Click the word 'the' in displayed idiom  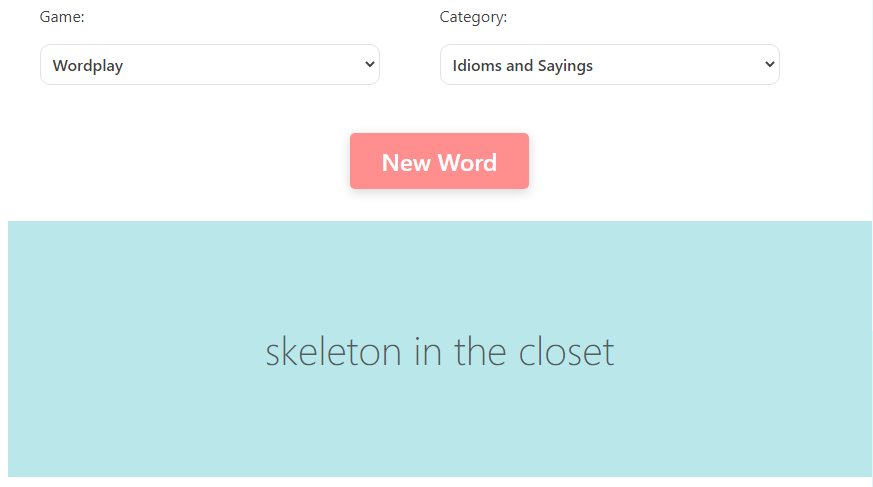click(x=480, y=352)
